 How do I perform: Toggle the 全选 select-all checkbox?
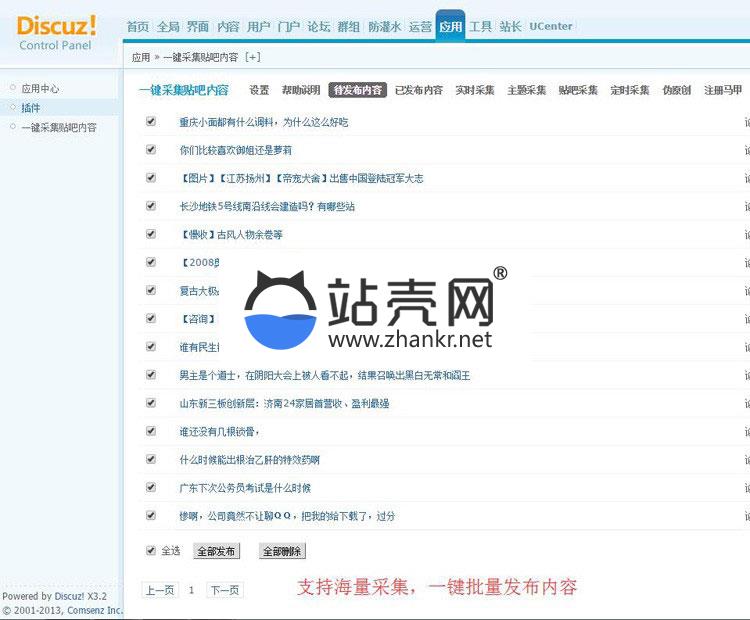coord(151,550)
